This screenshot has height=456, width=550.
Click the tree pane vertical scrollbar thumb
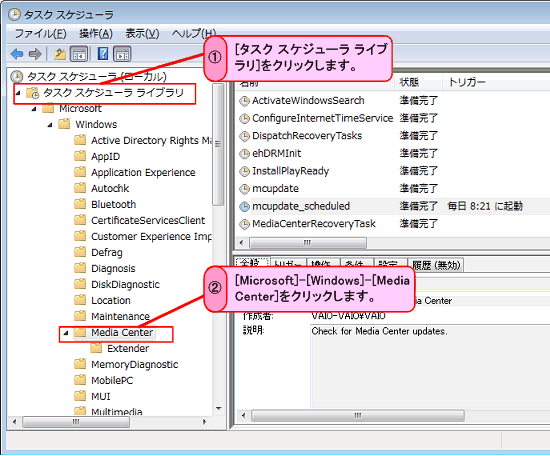pyautogui.click(x=218, y=144)
